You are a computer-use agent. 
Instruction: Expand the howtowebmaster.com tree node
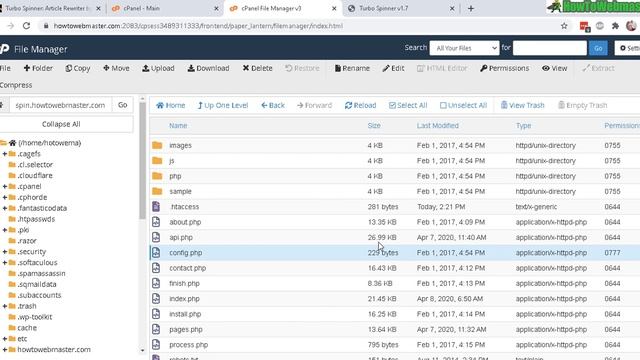click(x=4, y=350)
